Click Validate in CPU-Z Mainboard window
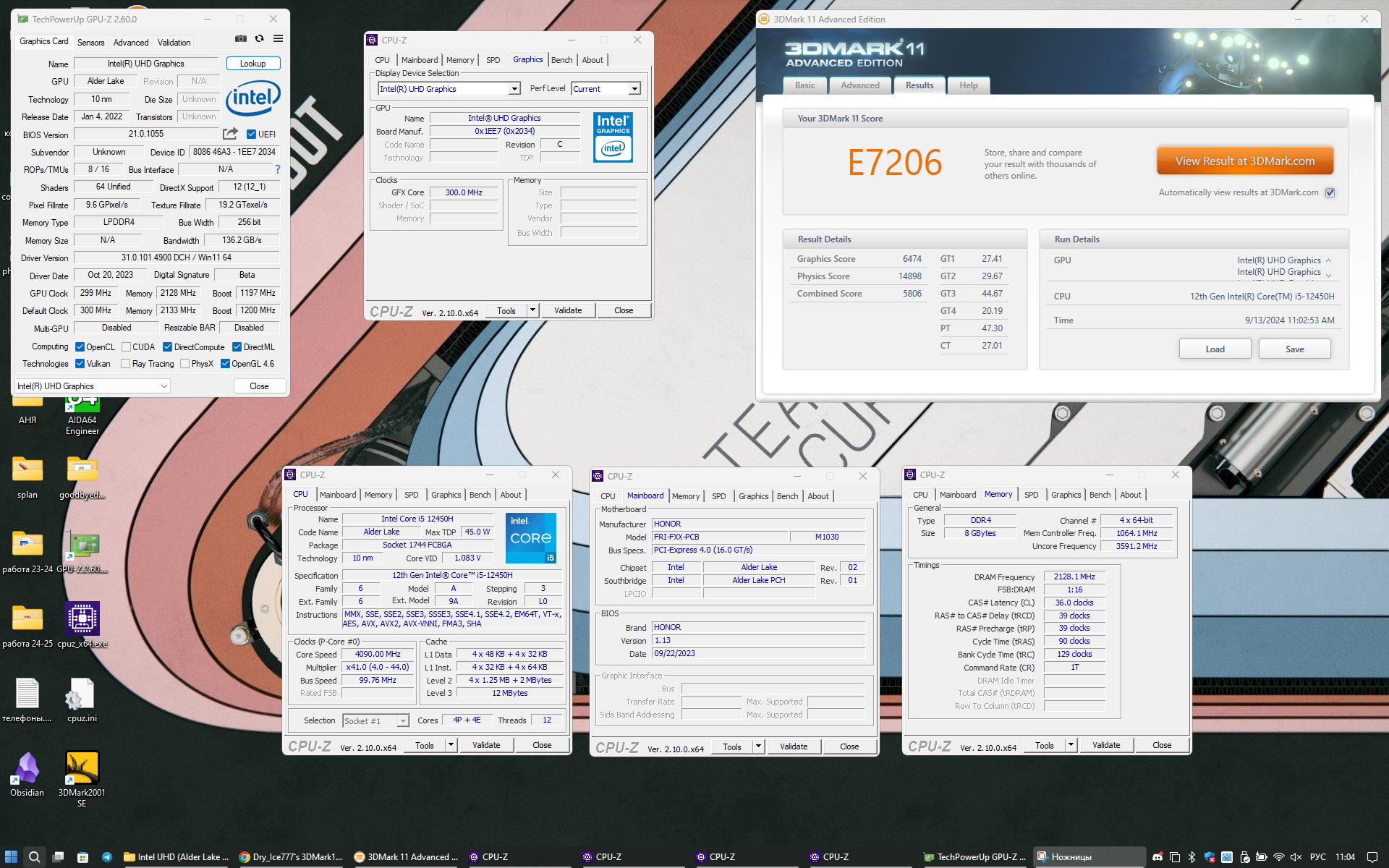This screenshot has height=868, width=1389. (794, 746)
